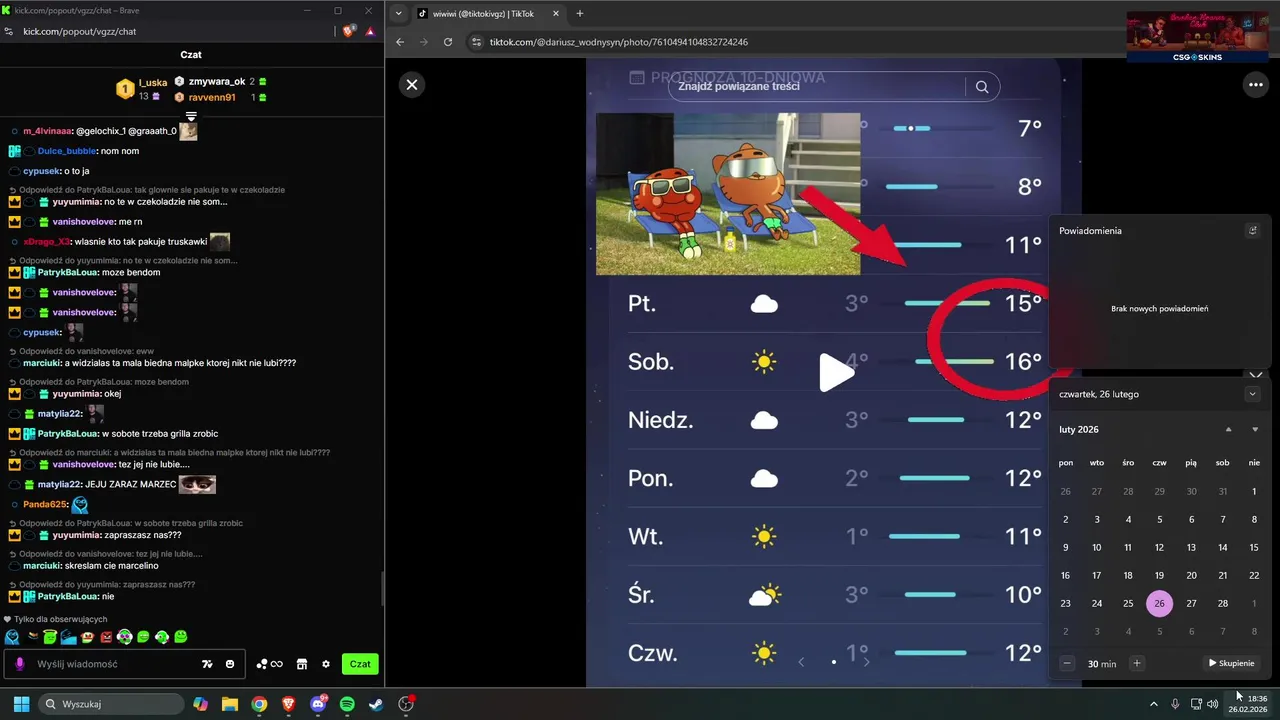Image resolution: width=1280 pixels, height=720 pixels.
Task: Click the luty 2026 month header
Action: pos(1079,429)
